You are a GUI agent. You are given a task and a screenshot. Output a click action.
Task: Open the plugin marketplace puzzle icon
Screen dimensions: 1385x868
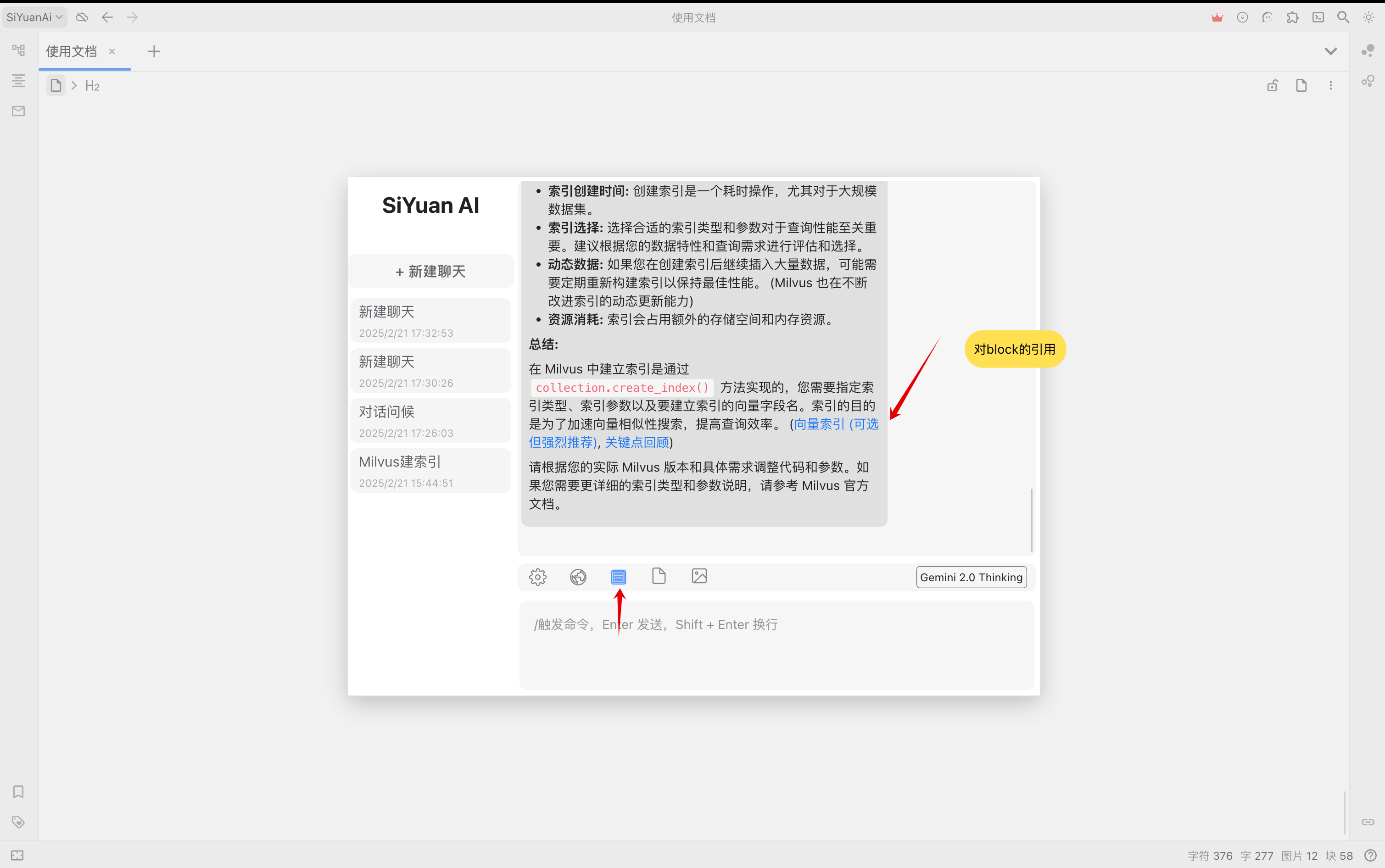pos(1293,17)
